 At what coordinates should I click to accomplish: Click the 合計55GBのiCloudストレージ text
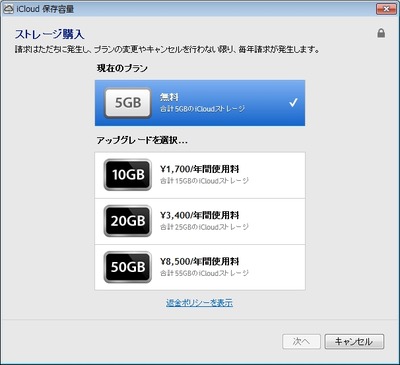[204, 273]
